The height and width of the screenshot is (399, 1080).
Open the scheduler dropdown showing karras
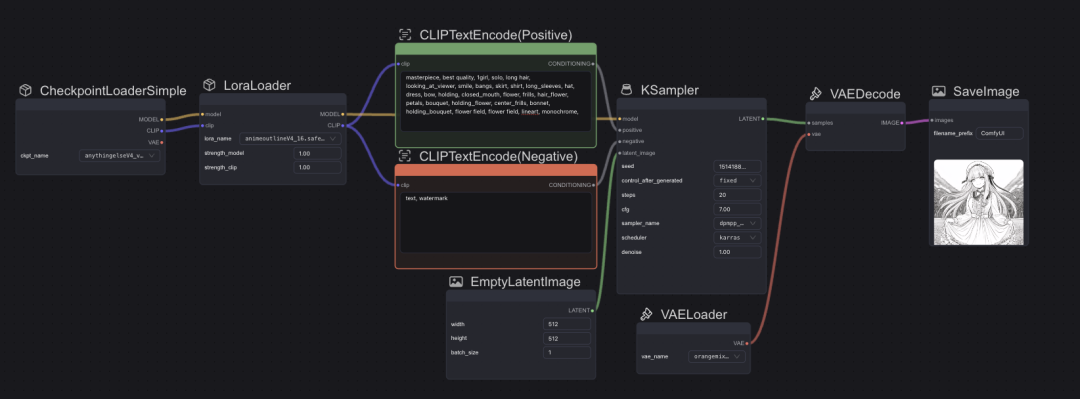click(x=736, y=238)
